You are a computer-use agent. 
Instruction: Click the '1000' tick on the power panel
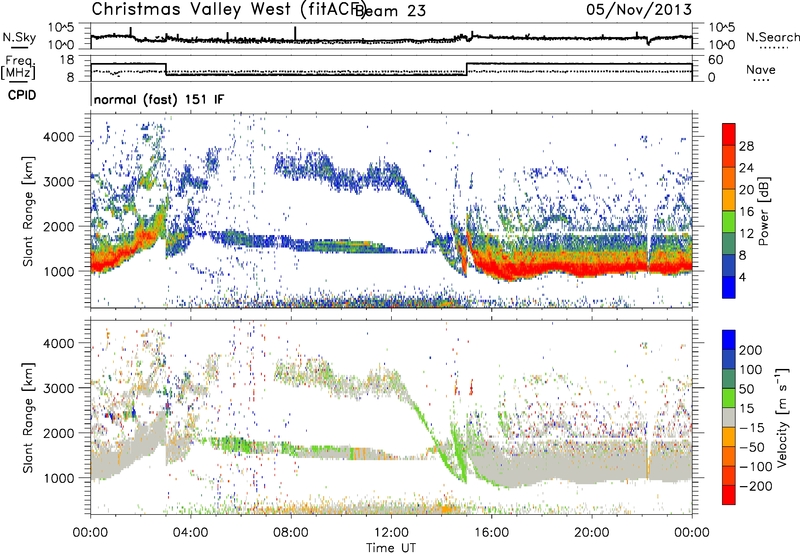pyautogui.click(x=58, y=271)
